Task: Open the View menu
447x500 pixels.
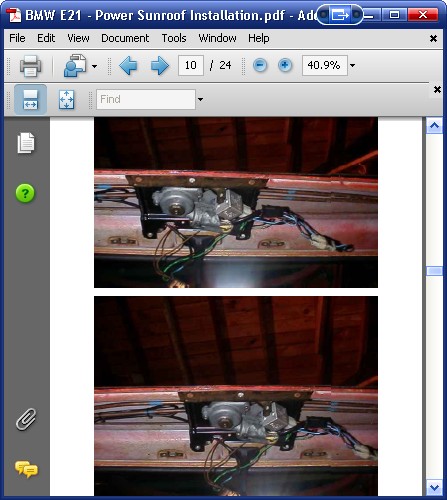Action: coord(78,38)
